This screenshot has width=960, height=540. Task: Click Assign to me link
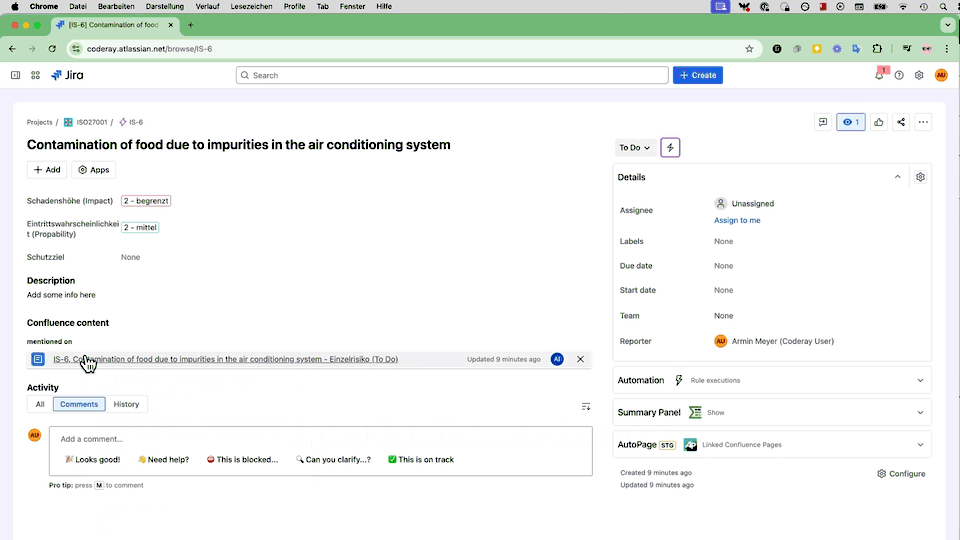pyautogui.click(x=737, y=220)
